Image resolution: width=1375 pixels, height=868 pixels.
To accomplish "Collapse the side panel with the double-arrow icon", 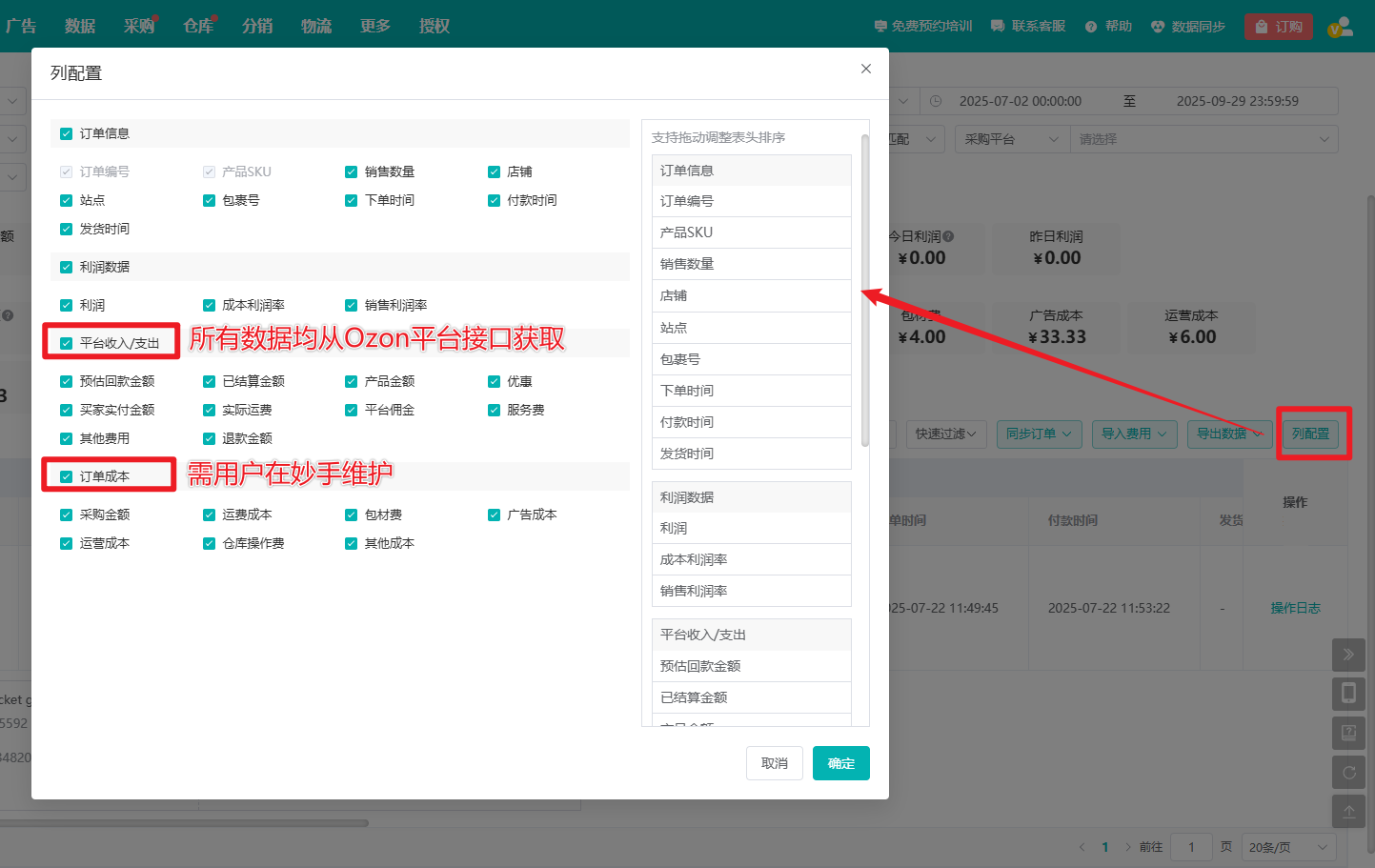I will coord(1348,655).
